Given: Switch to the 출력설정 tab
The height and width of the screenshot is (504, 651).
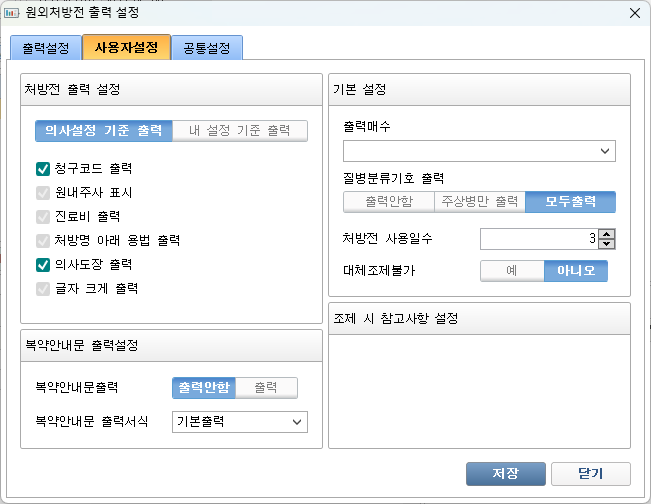Looking at the screenshot, I should [44, 48].
